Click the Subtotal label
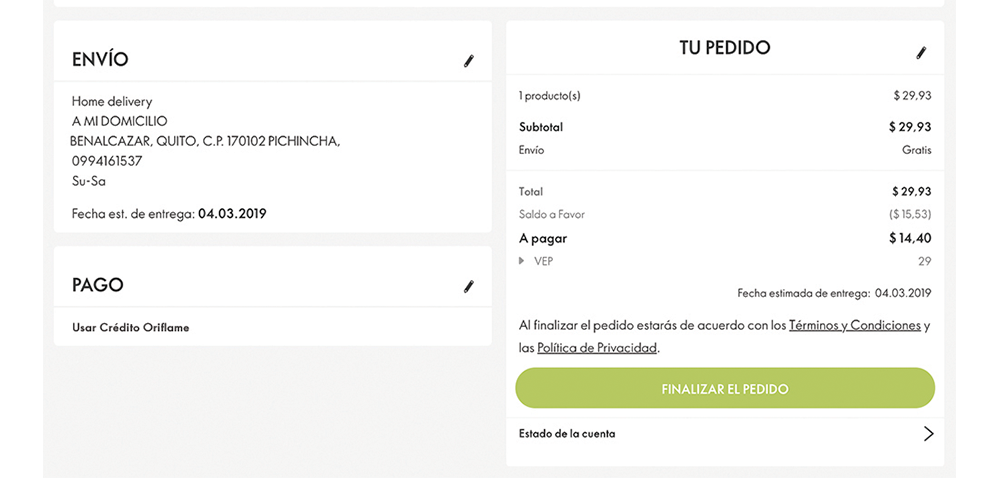 point(541,127)
